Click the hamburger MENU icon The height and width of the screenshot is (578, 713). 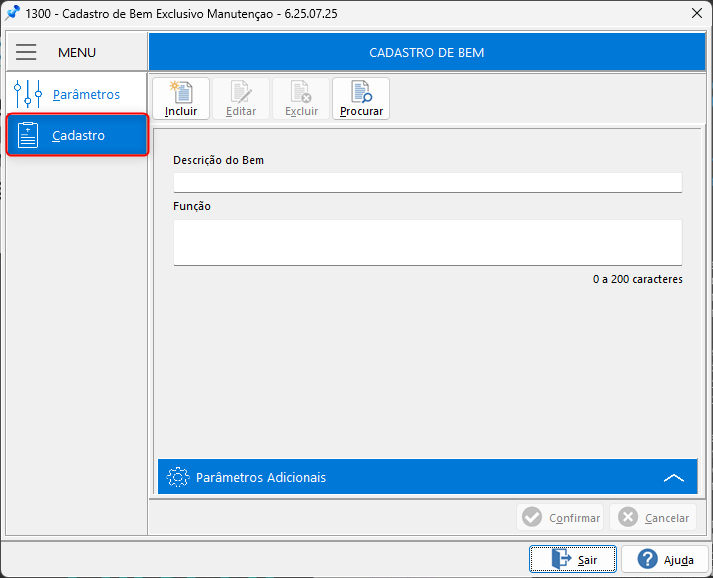(26, 52)
